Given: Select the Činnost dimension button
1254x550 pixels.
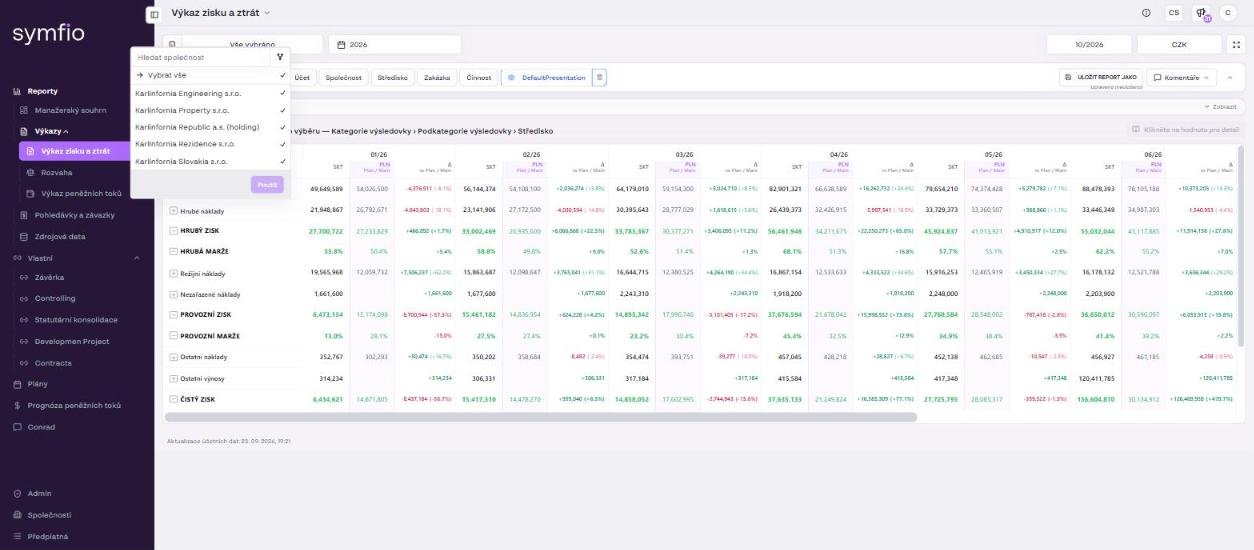Looking at the screenshot, I should click(478, 77).
